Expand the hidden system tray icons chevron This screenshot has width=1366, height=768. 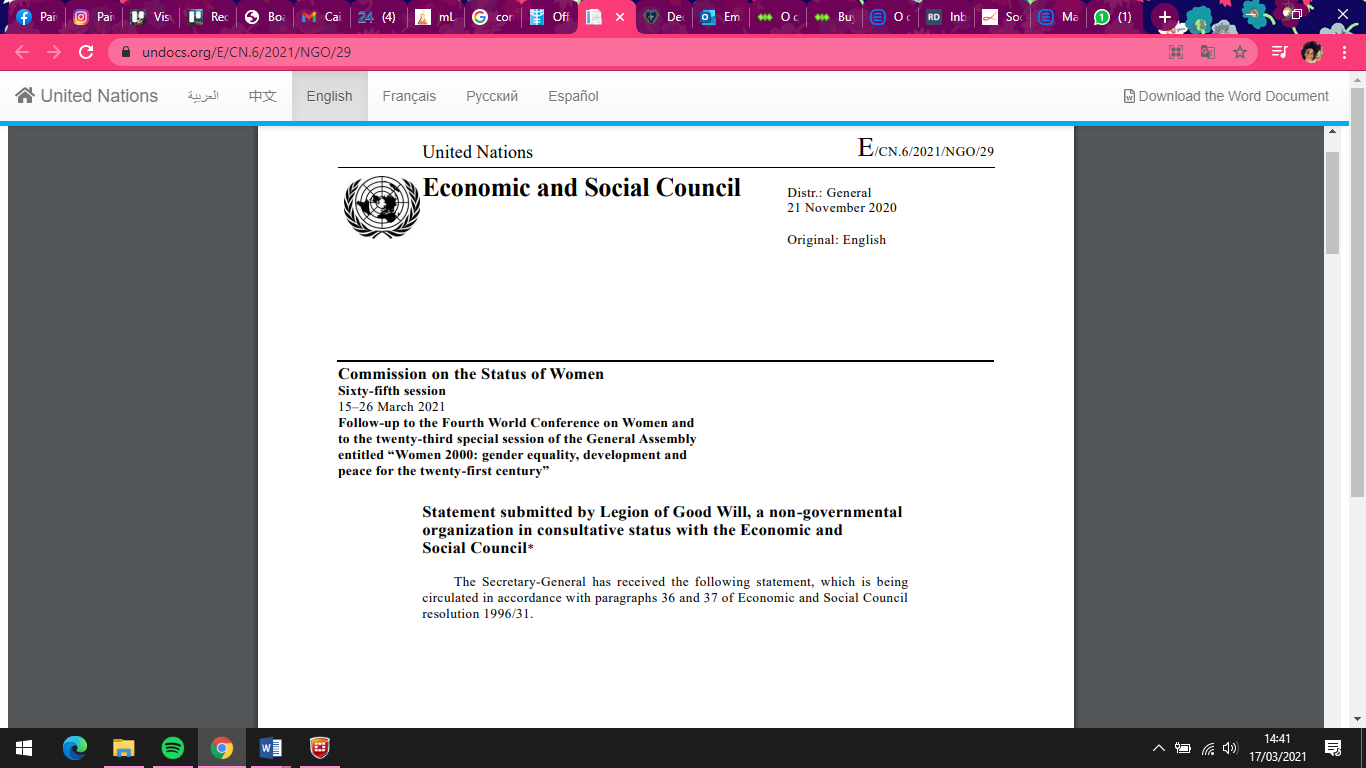coord(1158,748)
